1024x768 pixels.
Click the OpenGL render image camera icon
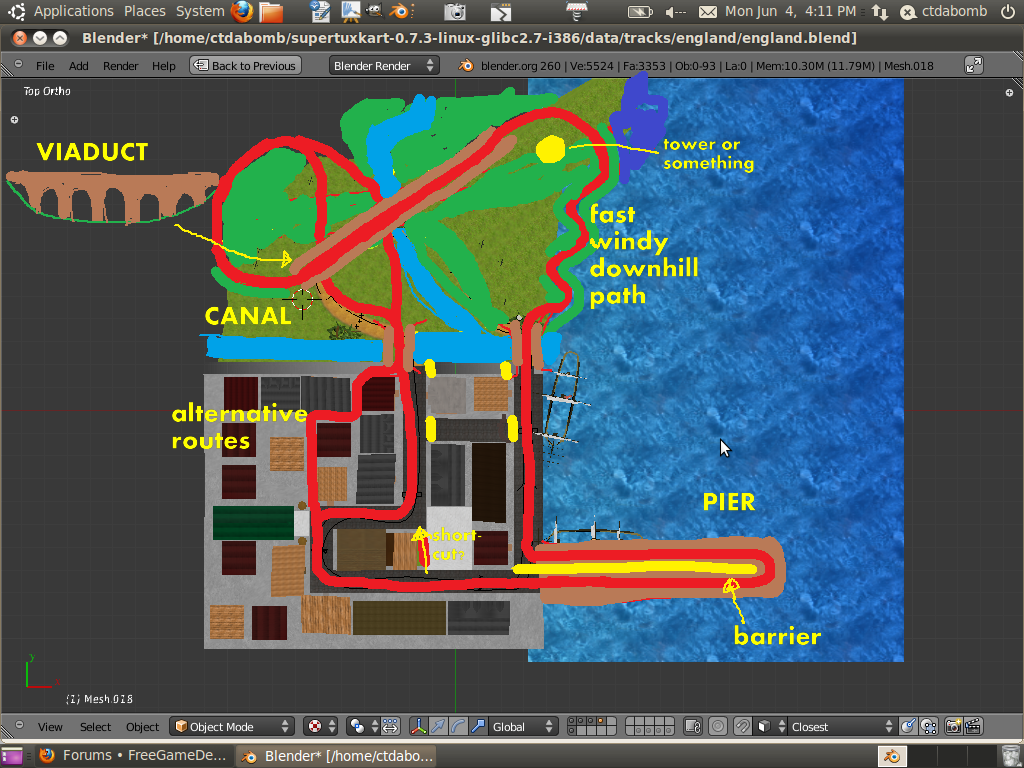click(953, 727)
